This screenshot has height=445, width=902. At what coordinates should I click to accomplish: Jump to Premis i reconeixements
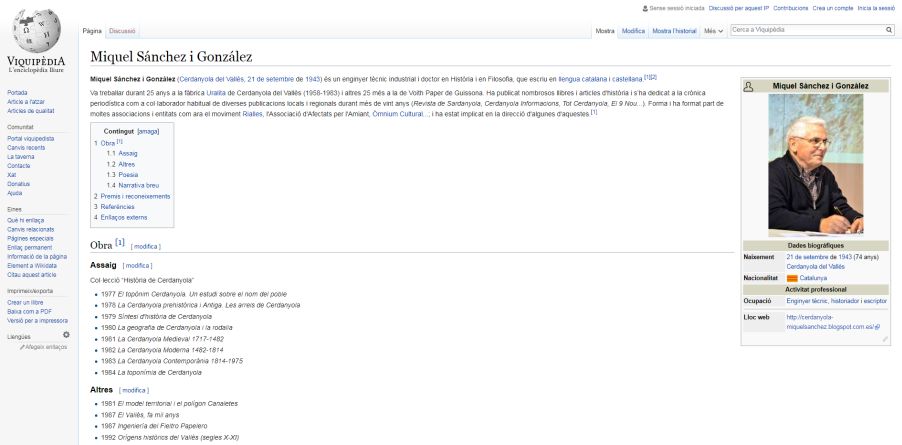pyautogui.click(x=135, y=196)
